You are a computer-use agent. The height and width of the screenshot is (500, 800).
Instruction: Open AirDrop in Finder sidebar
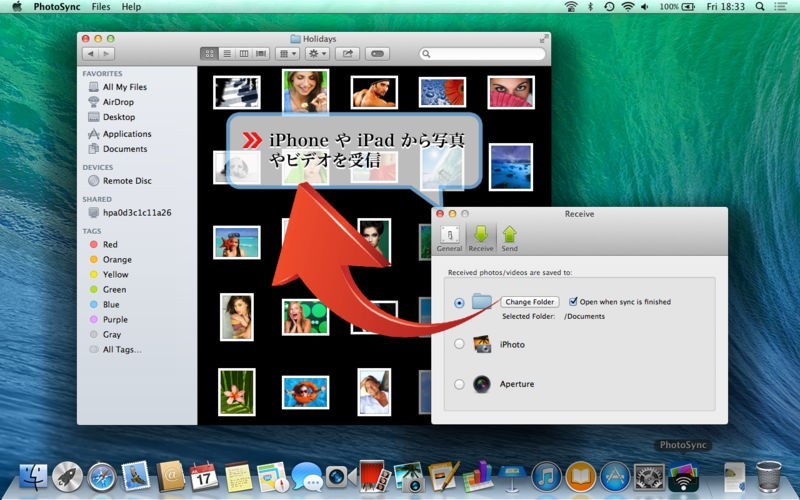[x=117, y=102]
